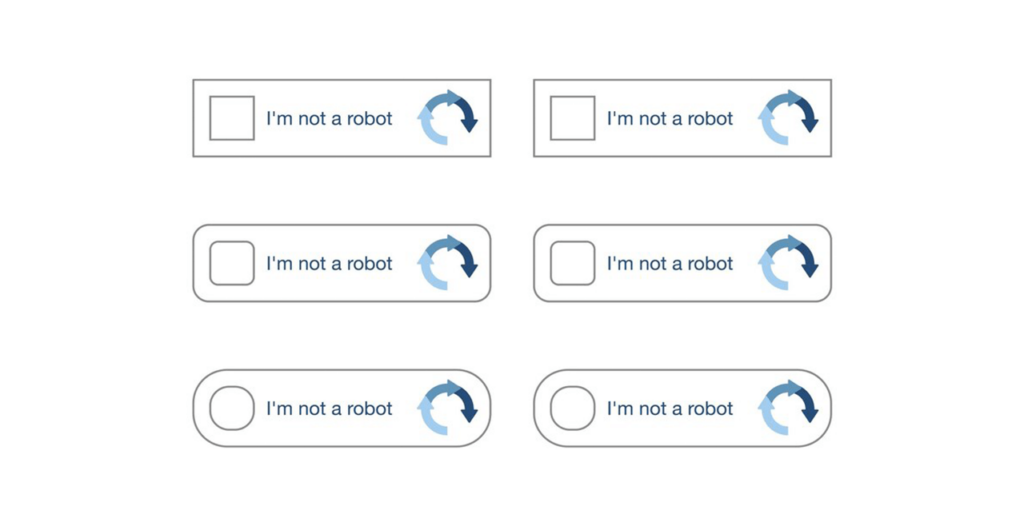This screenshot has width=1024, height=526.
Task: Tick the rounded-square checkbox in middle-right widget
Action: coord(573,263)
